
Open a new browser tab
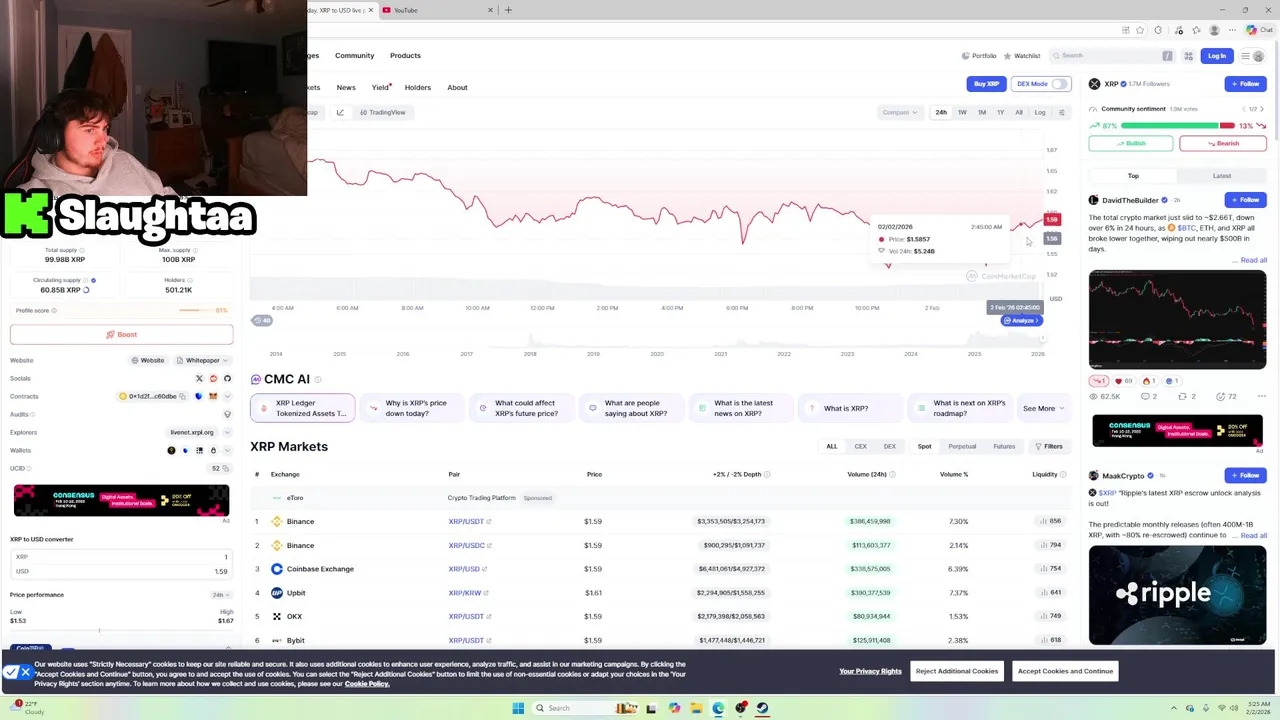click(x=508, y=10)
